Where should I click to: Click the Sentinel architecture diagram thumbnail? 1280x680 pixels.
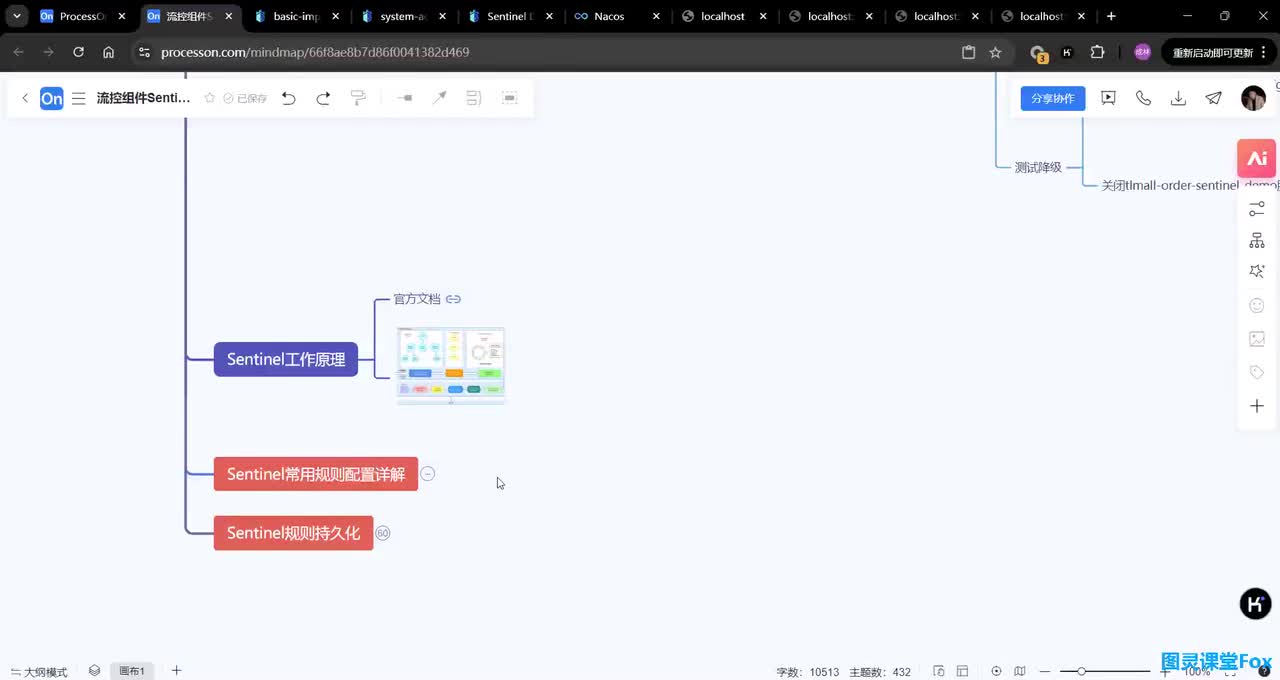[x=451, y=365]
